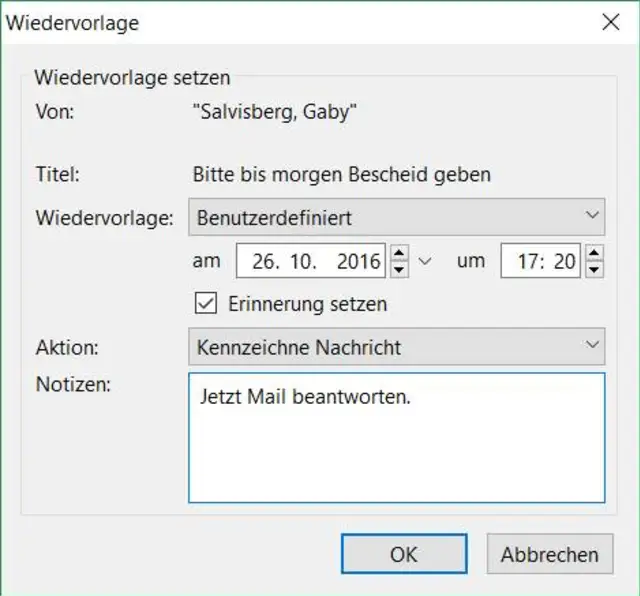Select the day value 26 in the date field
This screenshot has width=640, height=596.
pos(264,262)
